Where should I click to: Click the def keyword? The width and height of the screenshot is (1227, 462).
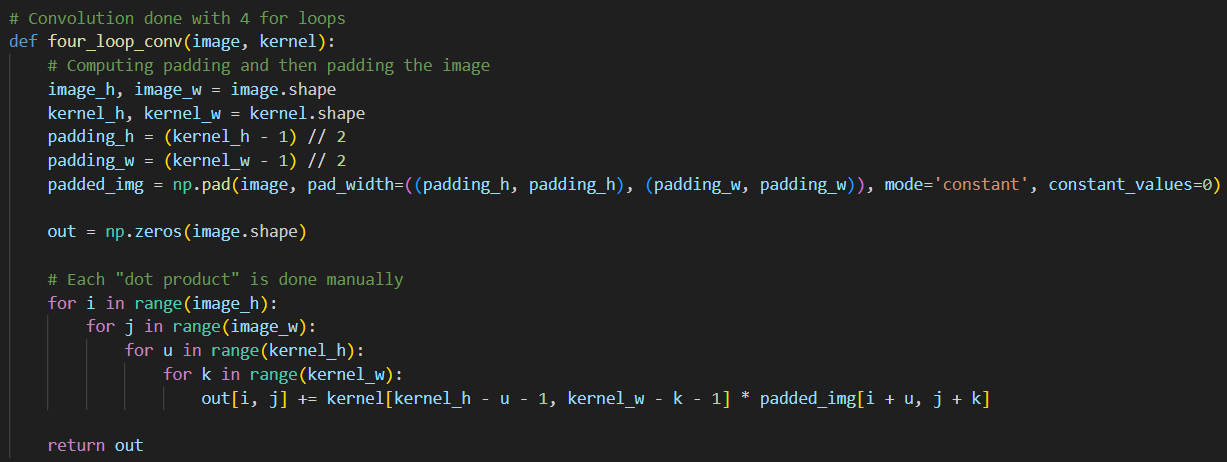pos(23,41)
